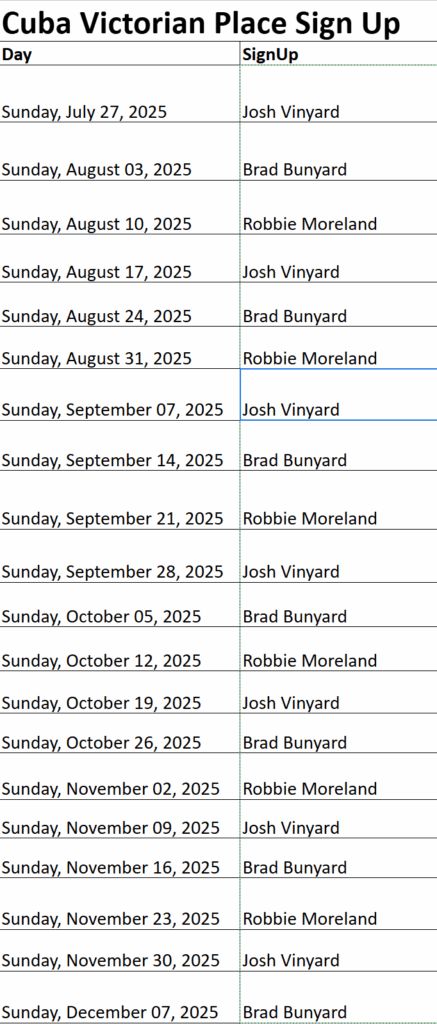Select Robbie Moreland cell for November 02
437x1024 pixels.
click(x=338, y=776)
